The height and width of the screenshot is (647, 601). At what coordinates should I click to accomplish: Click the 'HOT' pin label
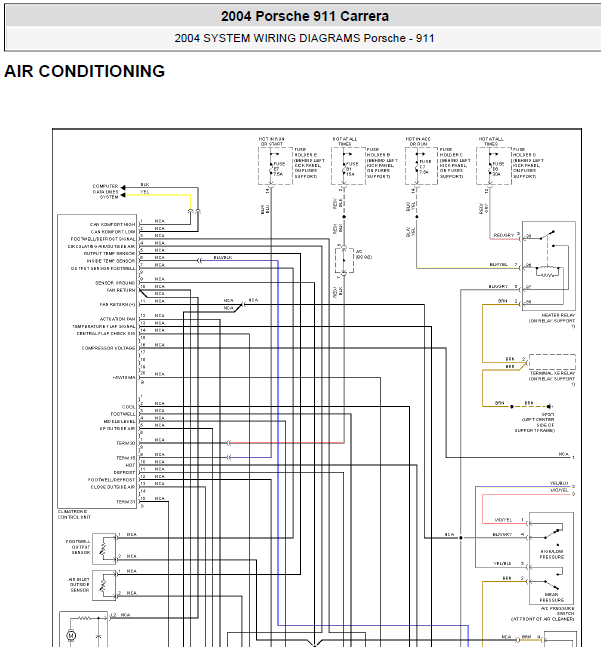pyautogui.click(x=130, y=465)
